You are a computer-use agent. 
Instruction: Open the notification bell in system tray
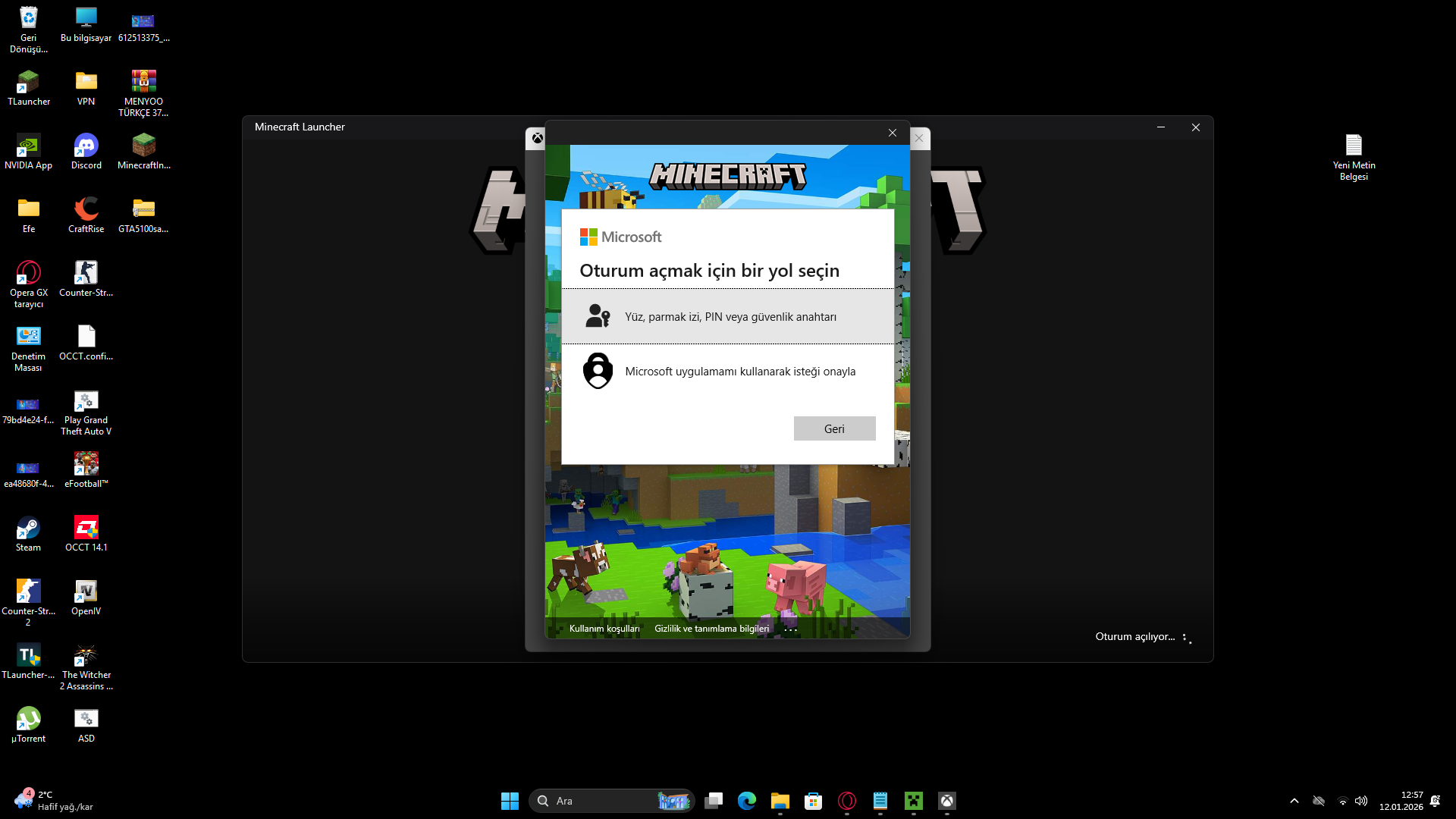[x=1435, y=801]
